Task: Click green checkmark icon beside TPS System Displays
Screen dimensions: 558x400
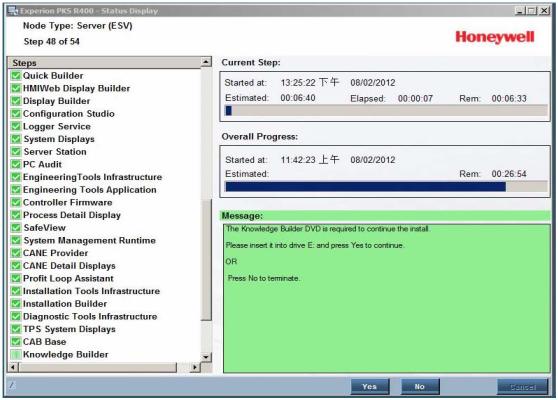Action: [x=16, y=329]
